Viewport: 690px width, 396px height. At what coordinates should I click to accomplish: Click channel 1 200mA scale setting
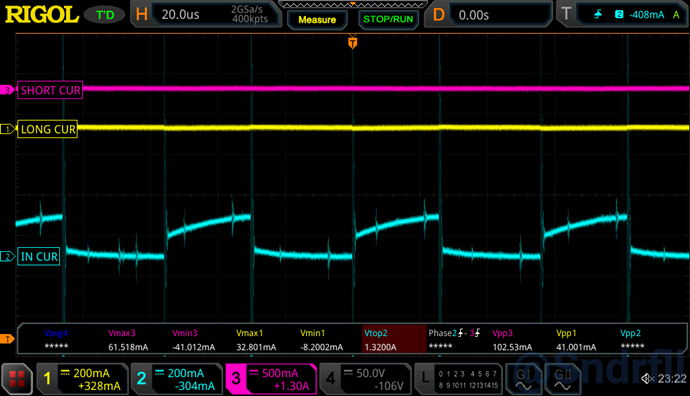pyautogui.click(x=92, y=373)
